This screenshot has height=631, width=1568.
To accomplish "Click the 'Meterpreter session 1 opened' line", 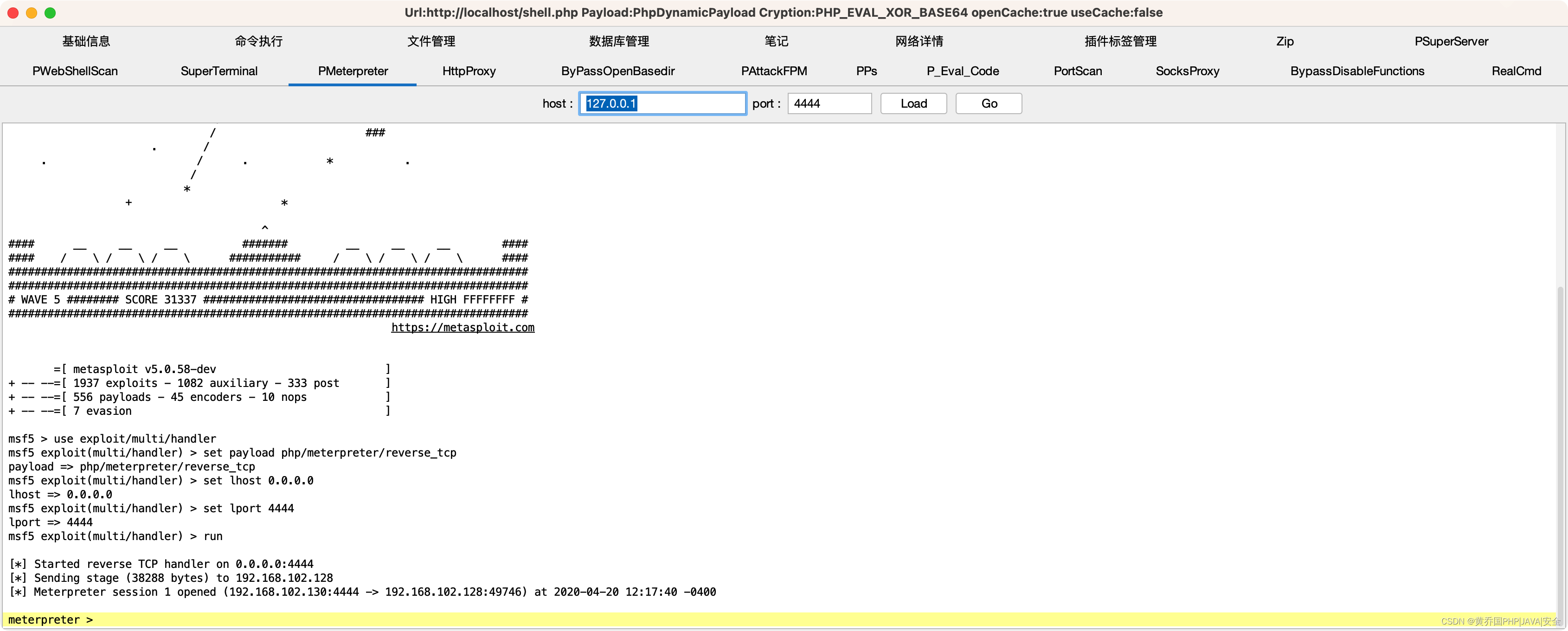I will [362, 592].
